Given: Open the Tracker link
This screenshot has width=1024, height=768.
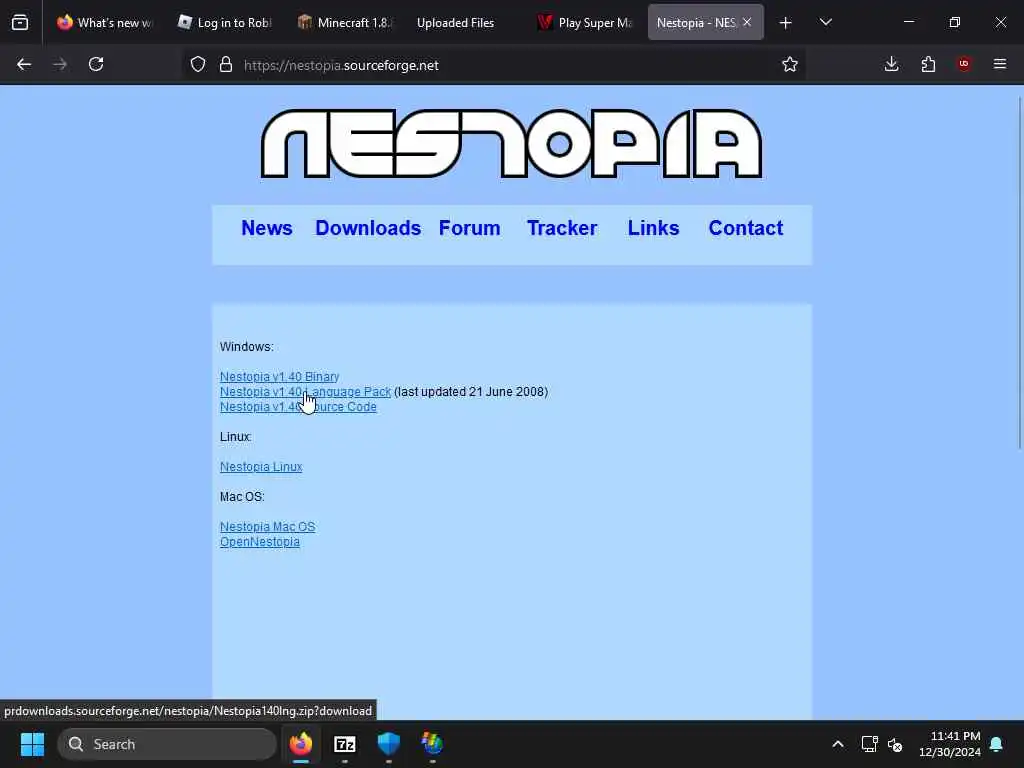Looking at the screenshot, I should (x=562, y=228).
